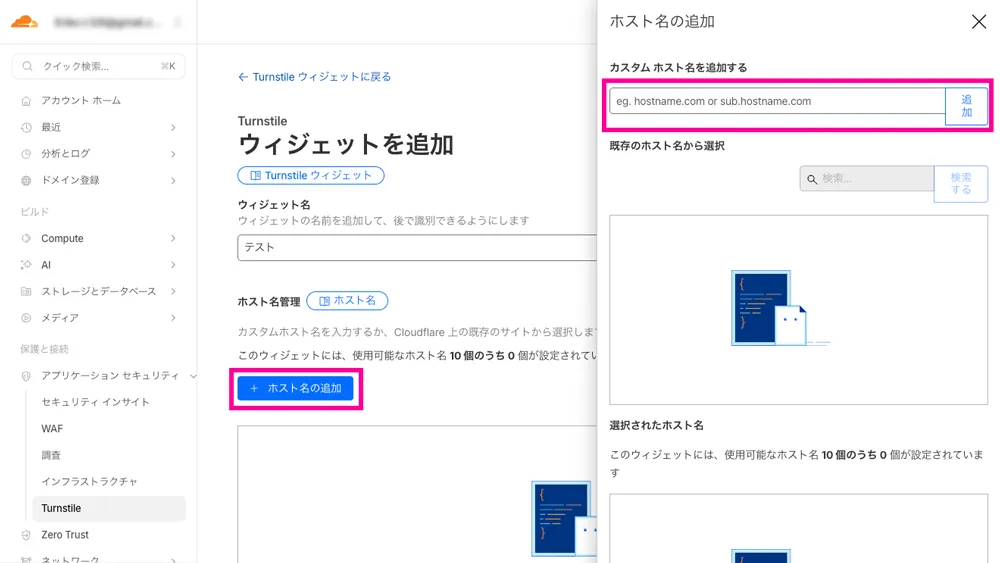Click the Account Home house icon
The width and height of the screenshot is (1000, 563).
click(26, 101)
